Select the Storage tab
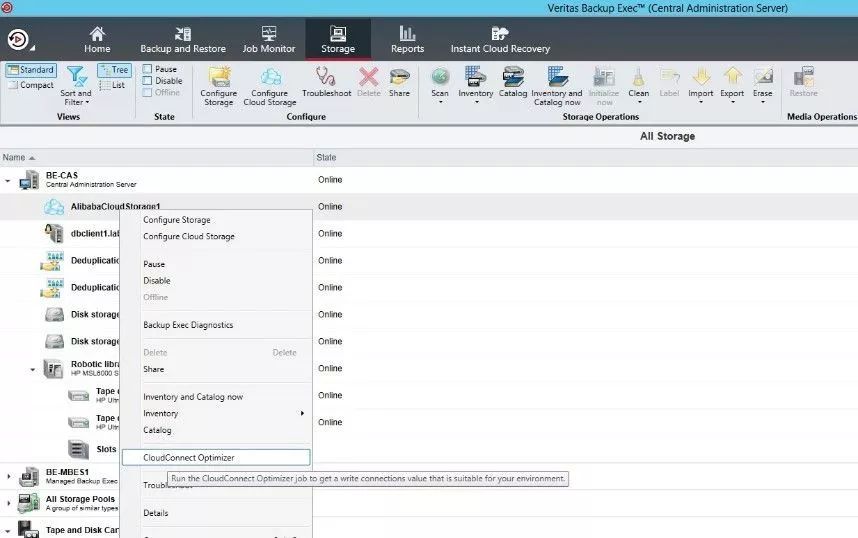 pos(338,40)
